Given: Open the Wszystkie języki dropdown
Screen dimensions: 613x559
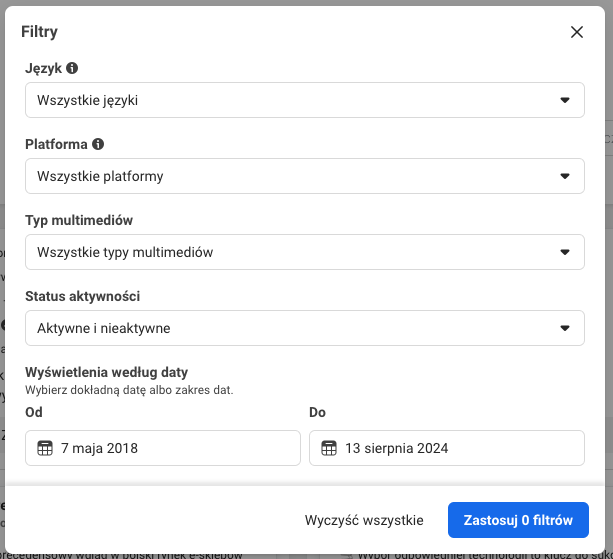Looking at the screenshot, I should pyautogui.click(x=305, y=100).
